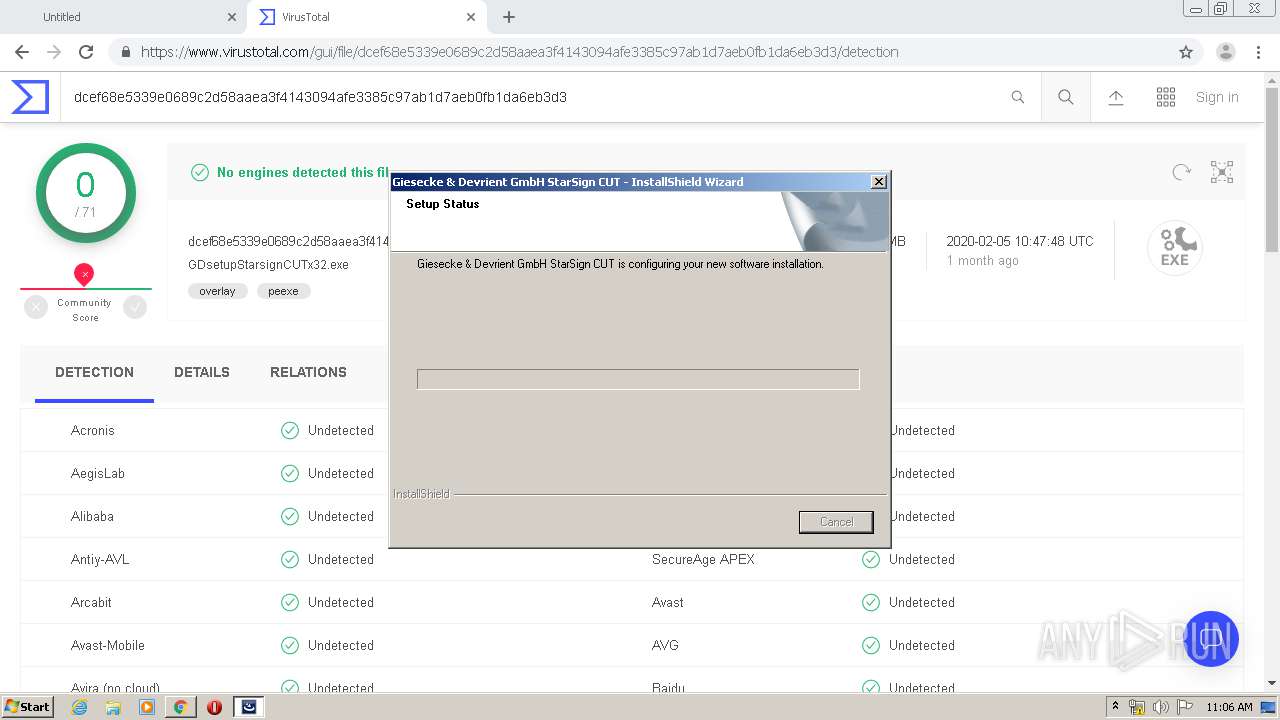Go forward in browser history

click(54, 52)
